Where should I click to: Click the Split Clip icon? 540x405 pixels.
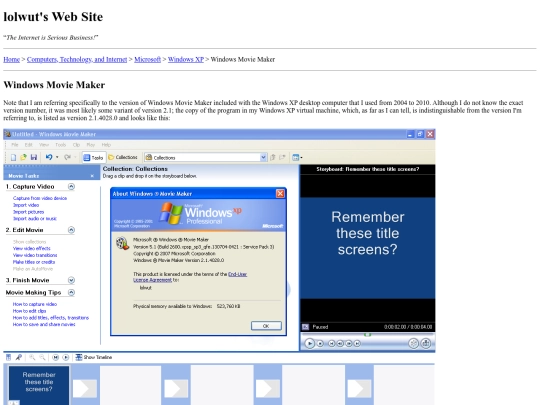pos(413,343)
